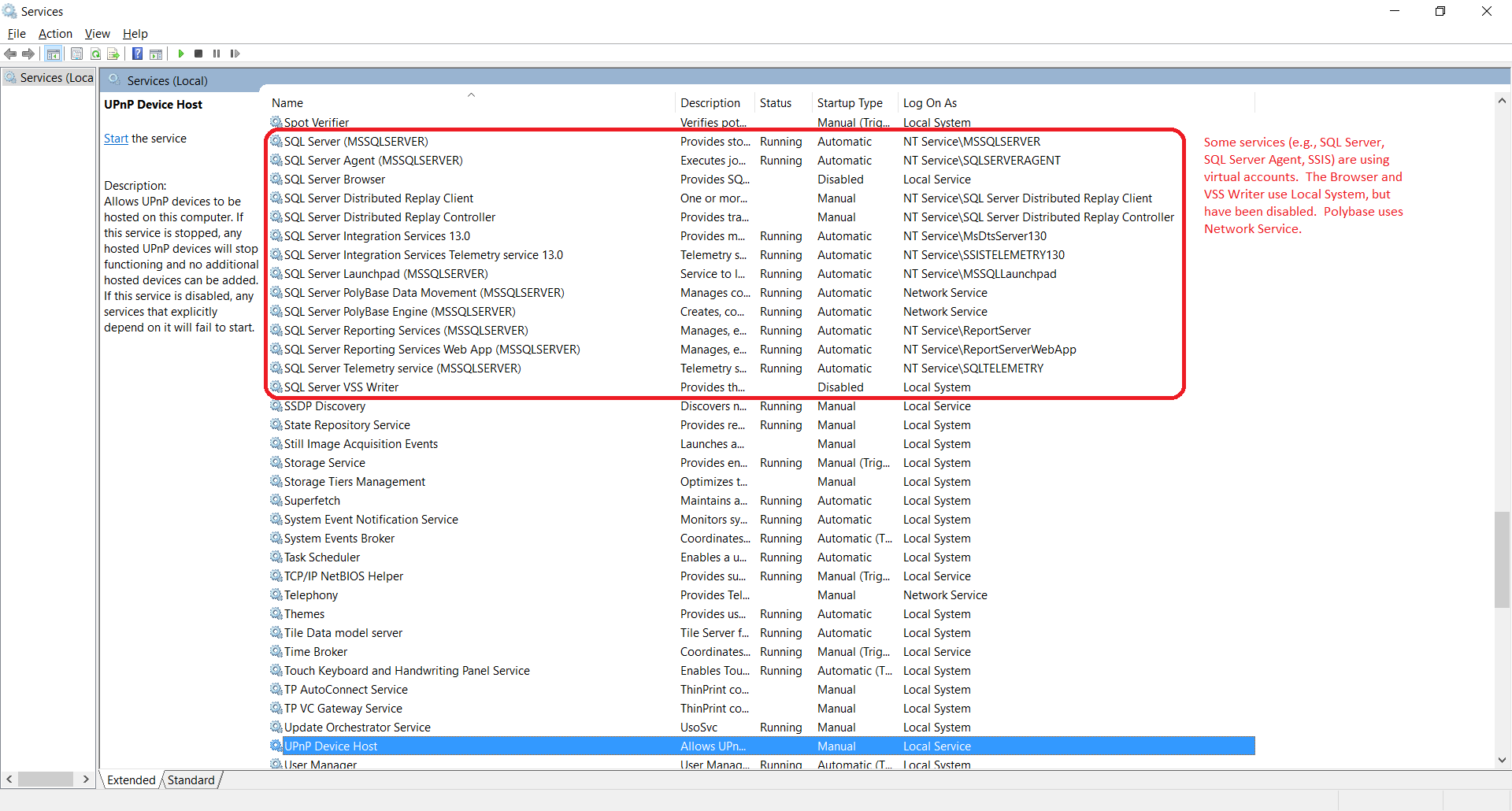
Task: Click gear icon beside SSDP Discovery
Action: pos(276,406)
